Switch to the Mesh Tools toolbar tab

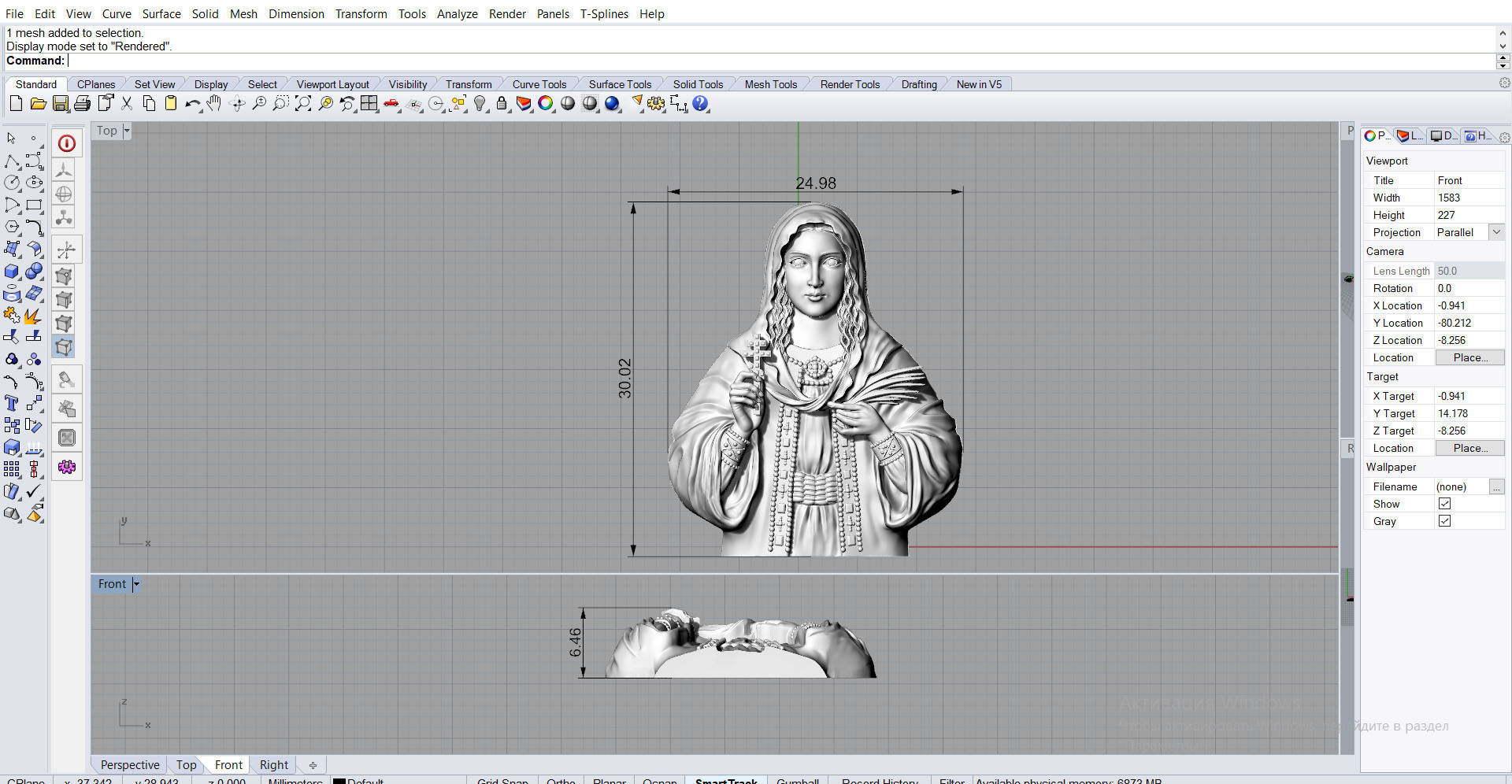pos(771,84)
